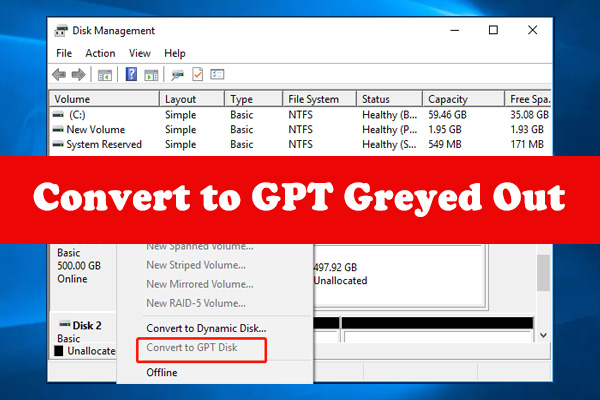Click the drive icon beside System Reserved

click(x=58, y=144)
